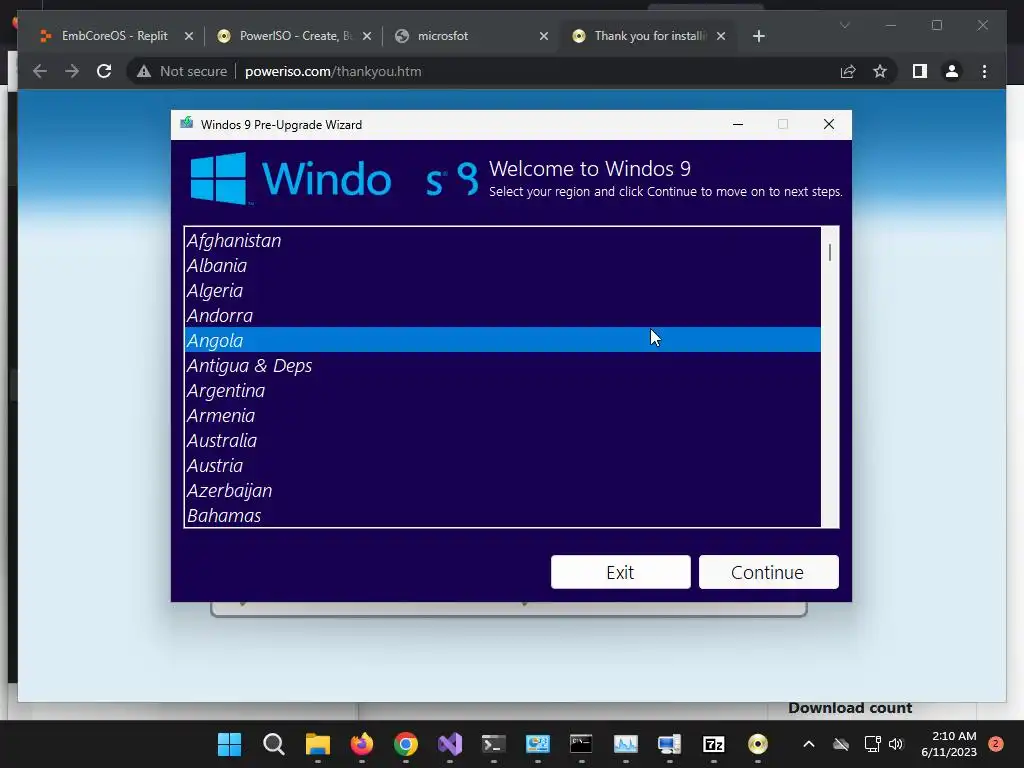Image resolution: width=1024 pixels, height=768 pixels.
Task: Close the Thank you for installing tab
Action: pyautogui.click(x=721, y=36)
